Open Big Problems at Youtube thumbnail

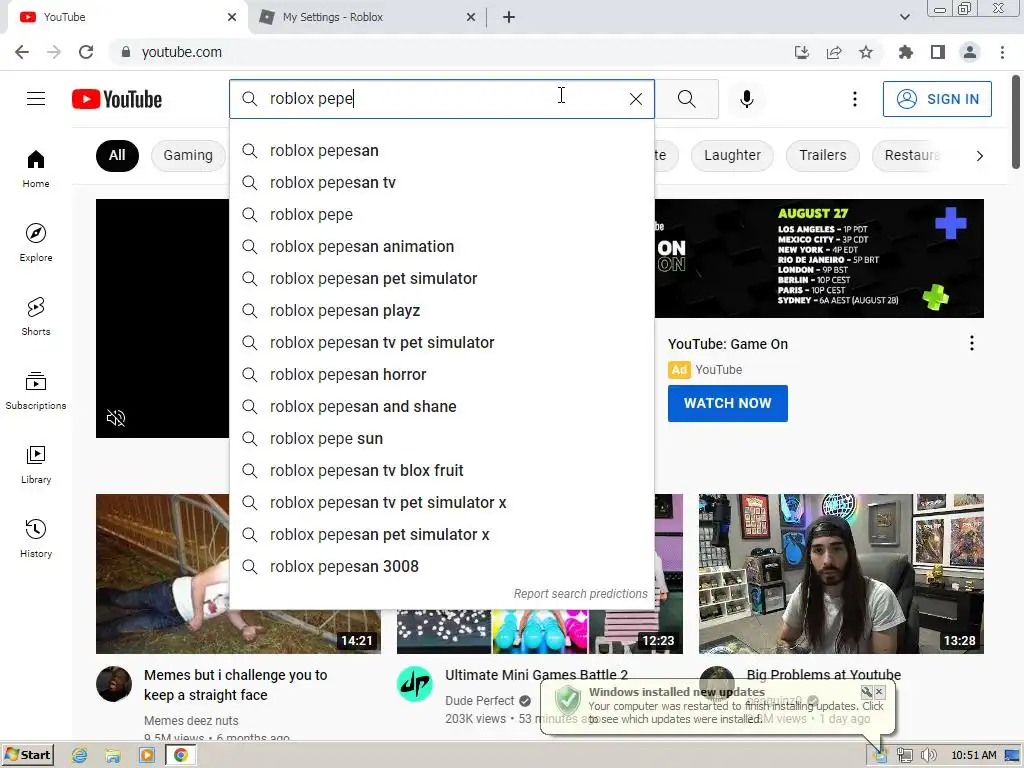click(841, 573)
